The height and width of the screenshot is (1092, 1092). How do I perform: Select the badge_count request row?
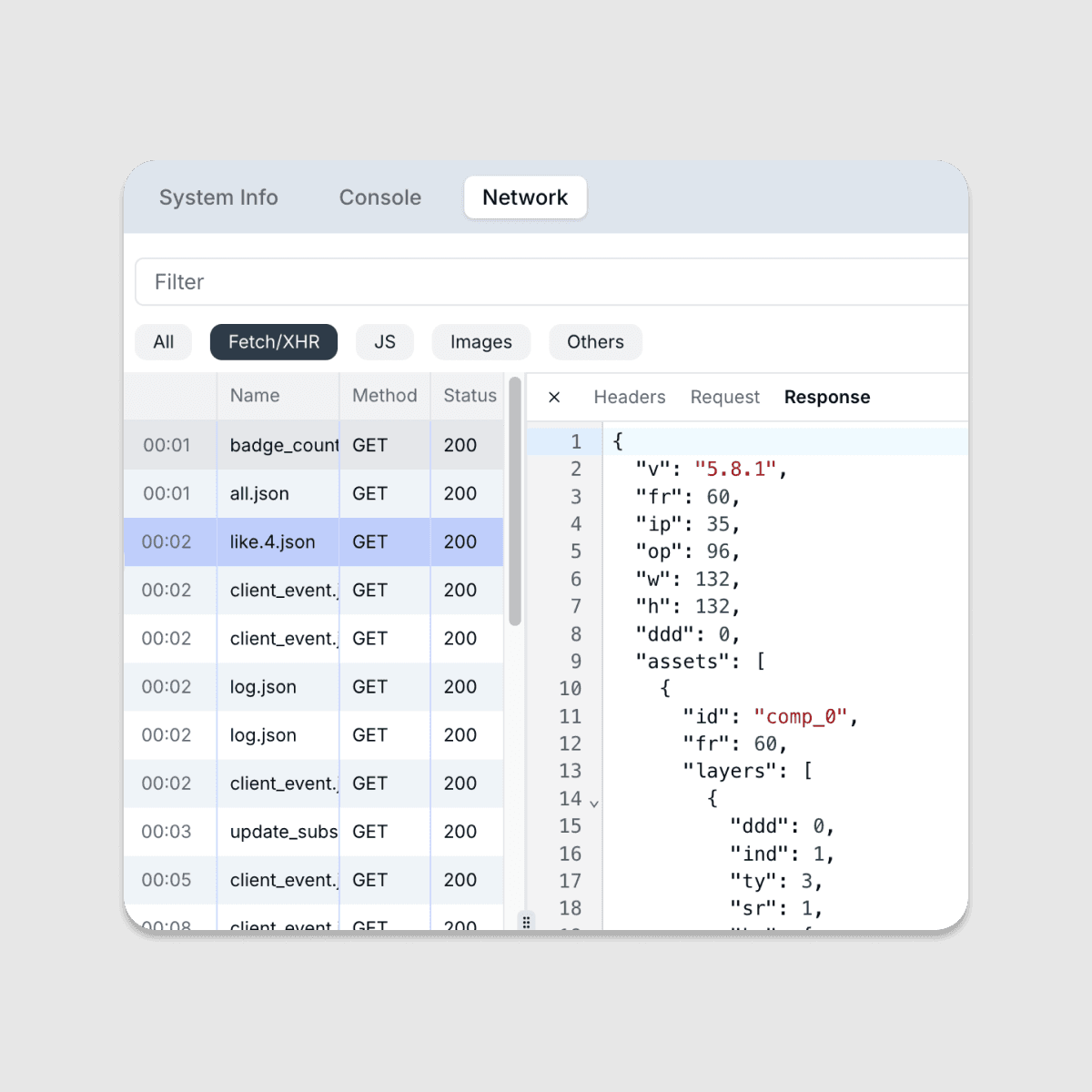[x=283, y=445]
